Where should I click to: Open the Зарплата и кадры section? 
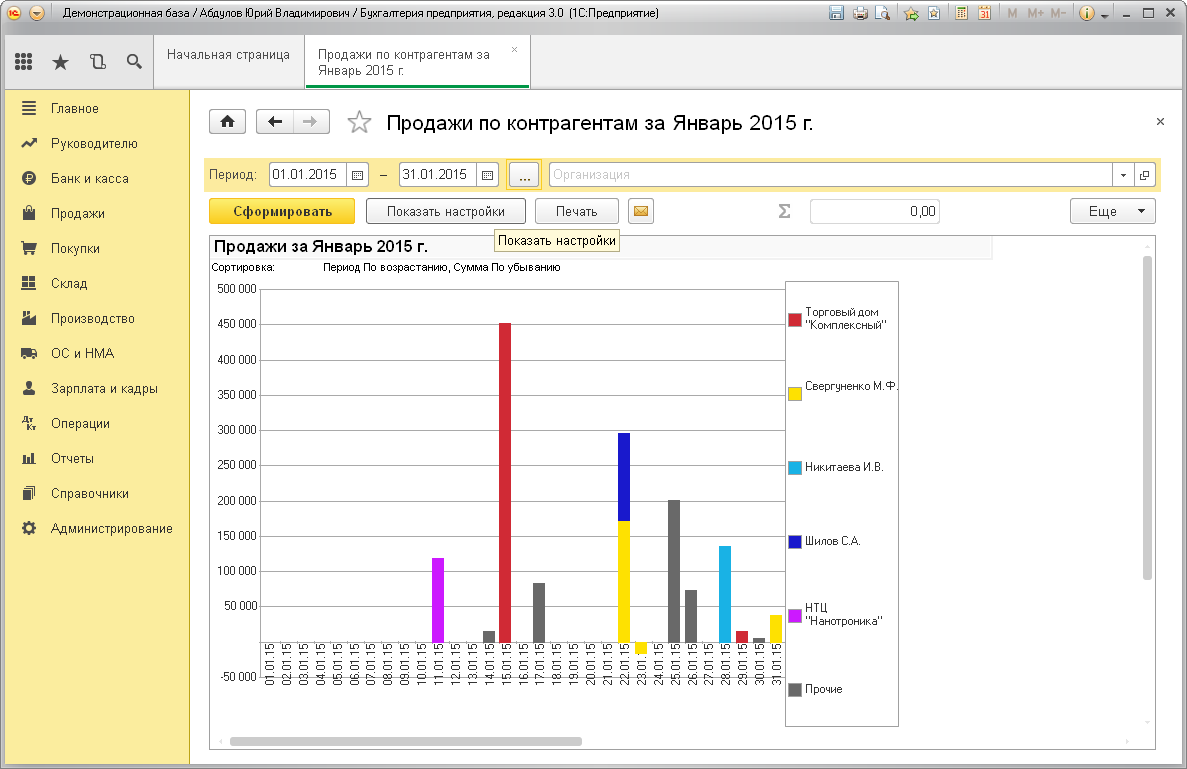pos(104,388)
